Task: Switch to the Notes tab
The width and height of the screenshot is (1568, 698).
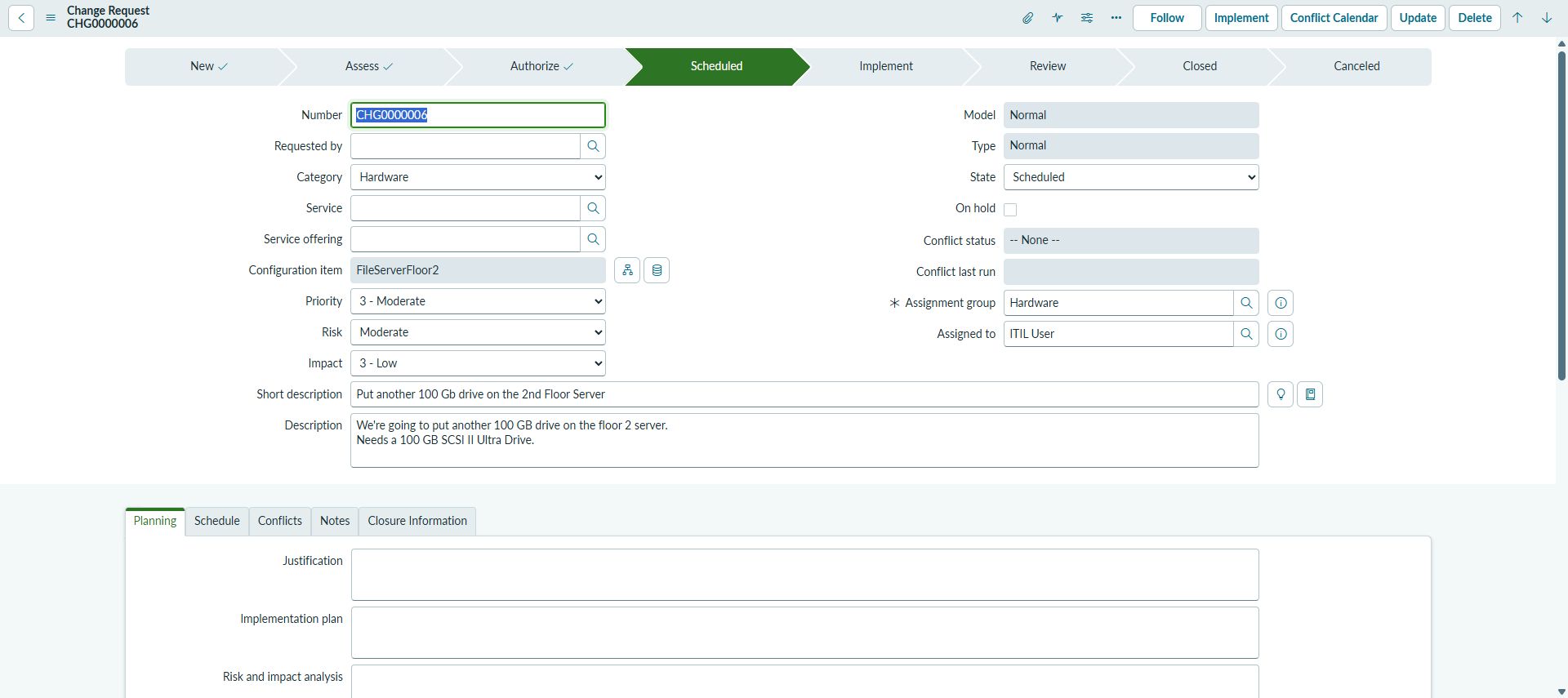Action: click(x=335, y=521)
